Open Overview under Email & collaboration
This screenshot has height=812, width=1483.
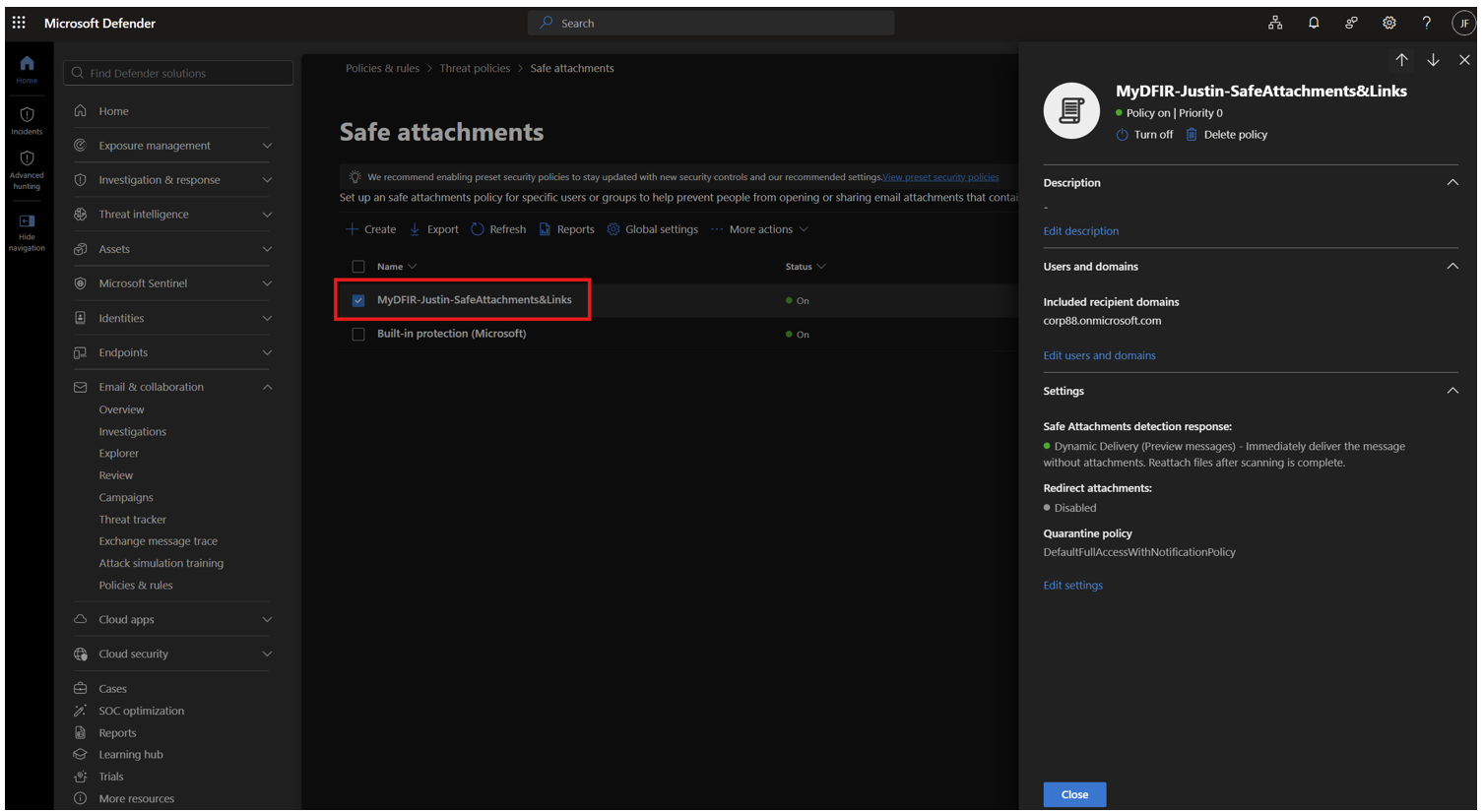121,409
